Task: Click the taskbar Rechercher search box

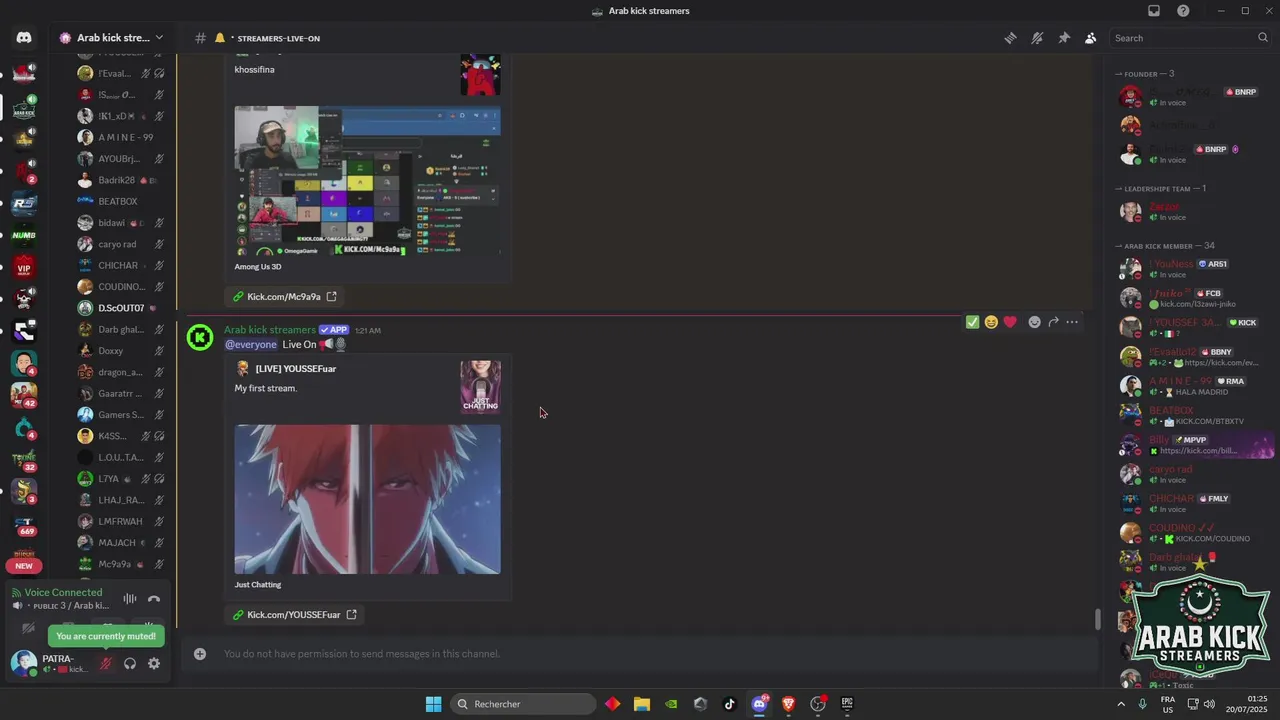Action: (521, 704)
